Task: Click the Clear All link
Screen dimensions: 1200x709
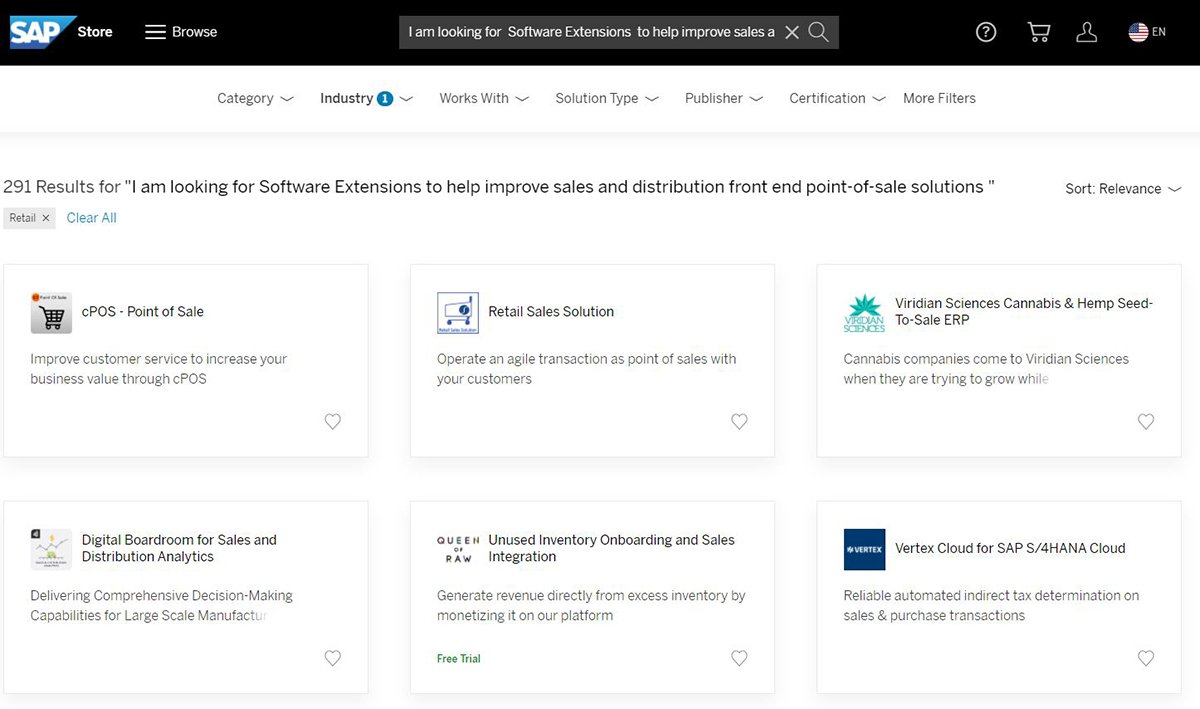Action: (91, 217)
